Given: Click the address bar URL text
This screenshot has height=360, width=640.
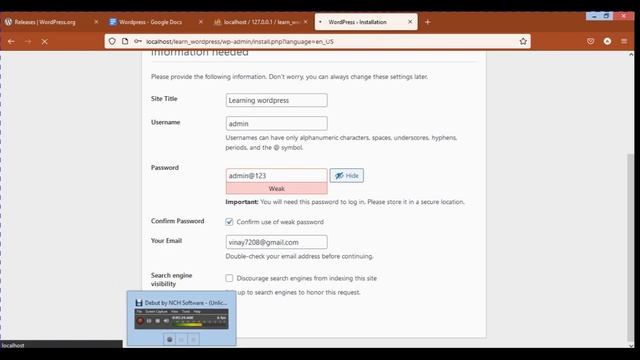Looking at the screenshot, I should click(x=240, y=42).
